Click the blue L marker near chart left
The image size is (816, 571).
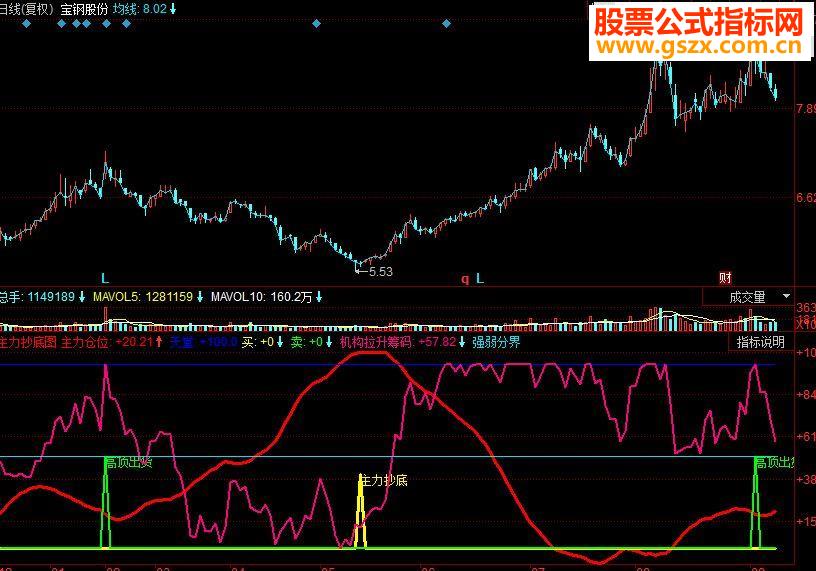pyautogui.click(x=105, y=278)
